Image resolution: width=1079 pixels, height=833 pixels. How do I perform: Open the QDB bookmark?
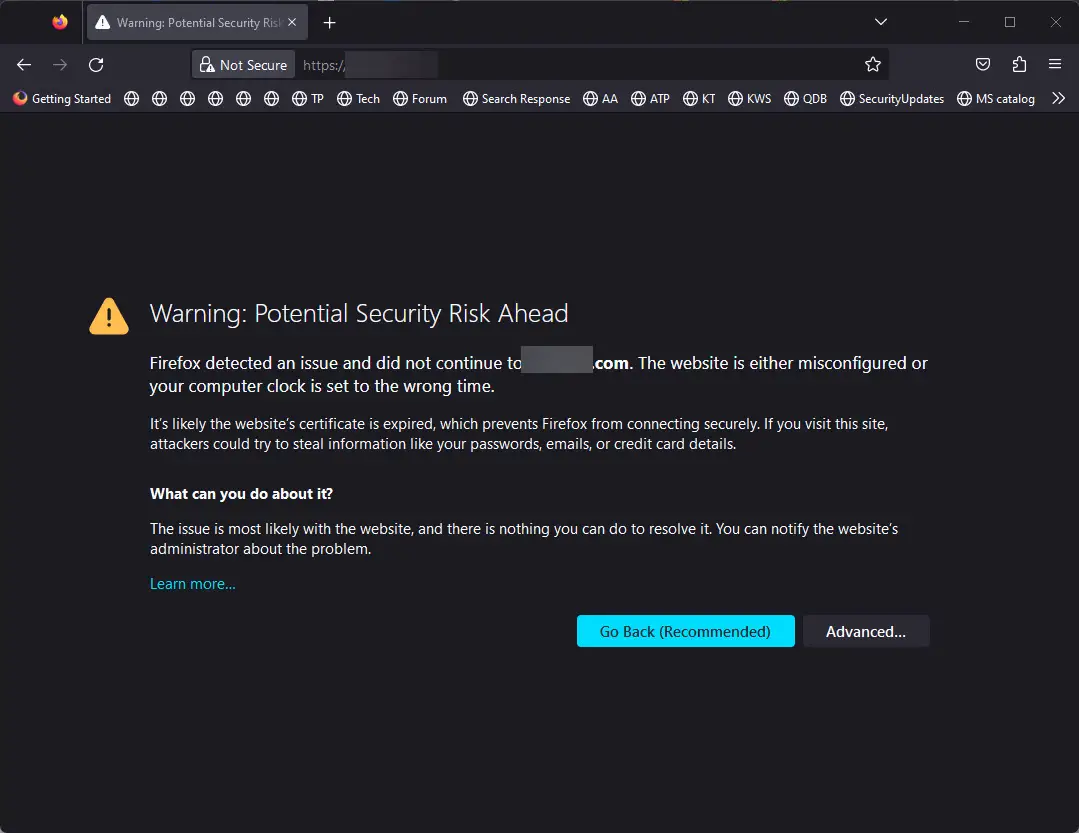pos(806,98)
